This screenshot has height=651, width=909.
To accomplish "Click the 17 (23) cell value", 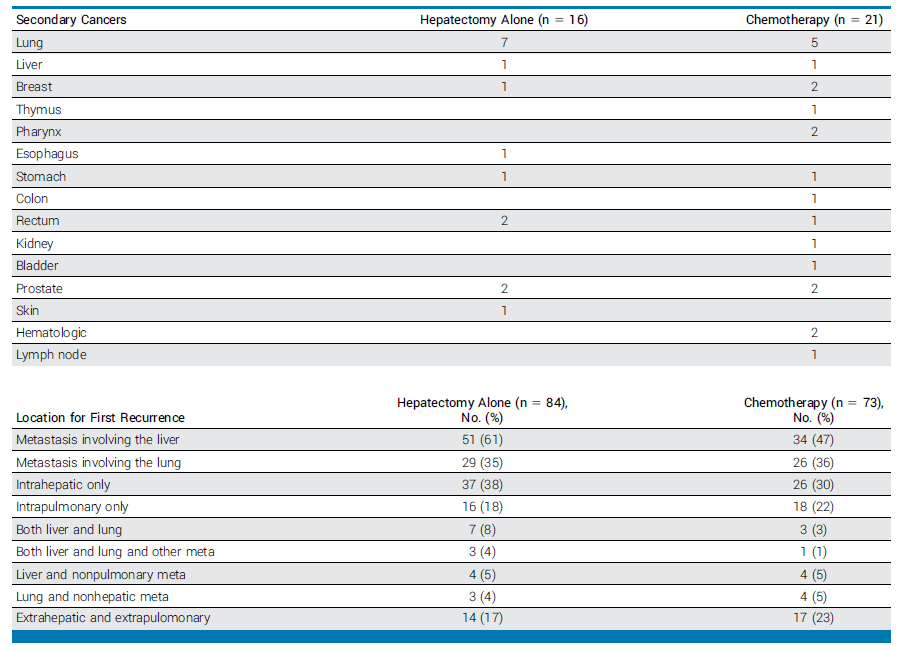I will click(x=812, y=618).
